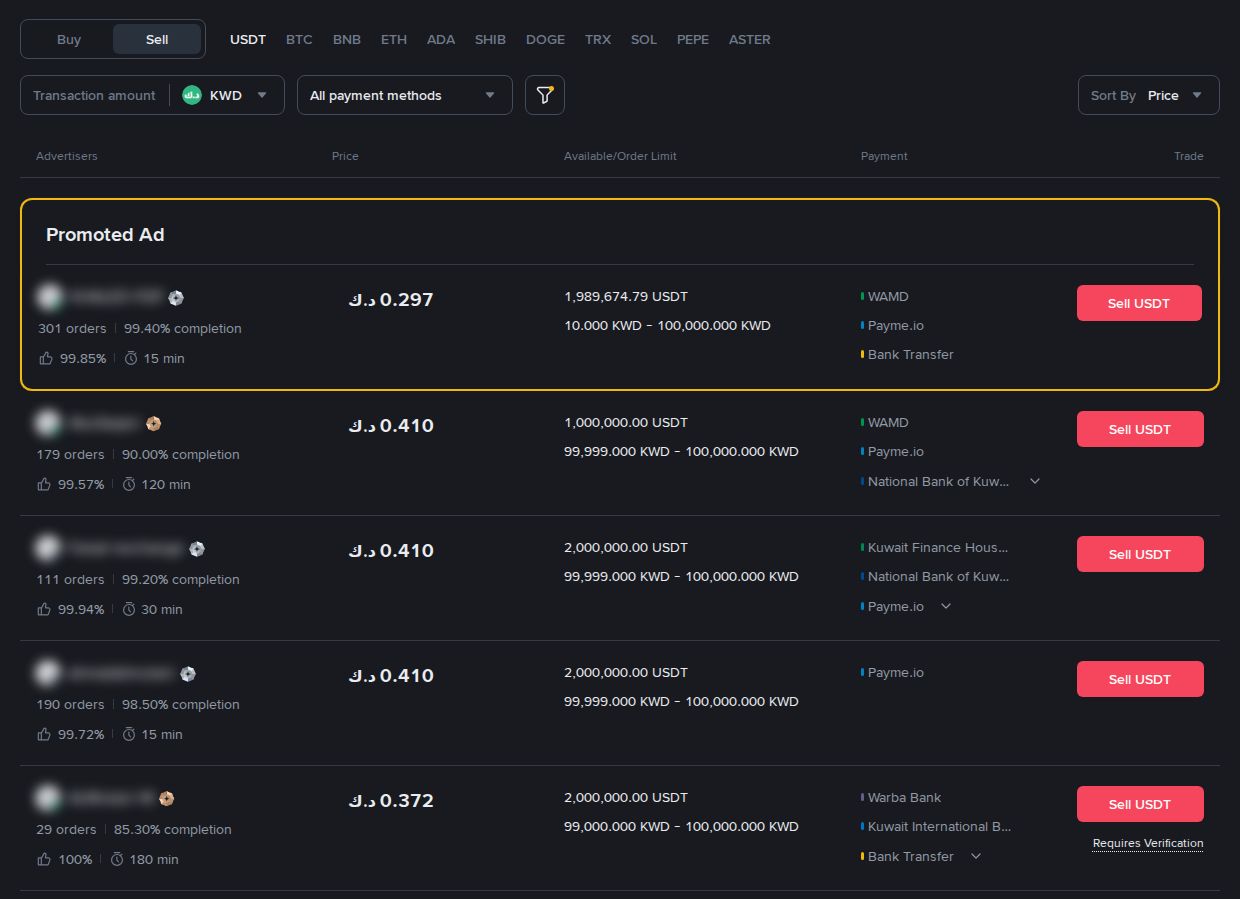Open the Requires Verification link
The width and height of the screenshot is (1240, 899).
coord(1148,843)
